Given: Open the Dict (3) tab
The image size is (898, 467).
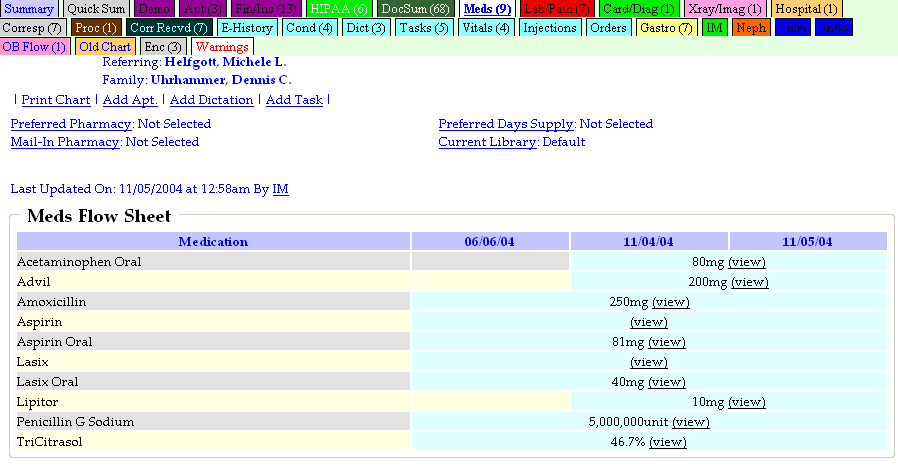Looking at the screenshot, I should (365, 28).
